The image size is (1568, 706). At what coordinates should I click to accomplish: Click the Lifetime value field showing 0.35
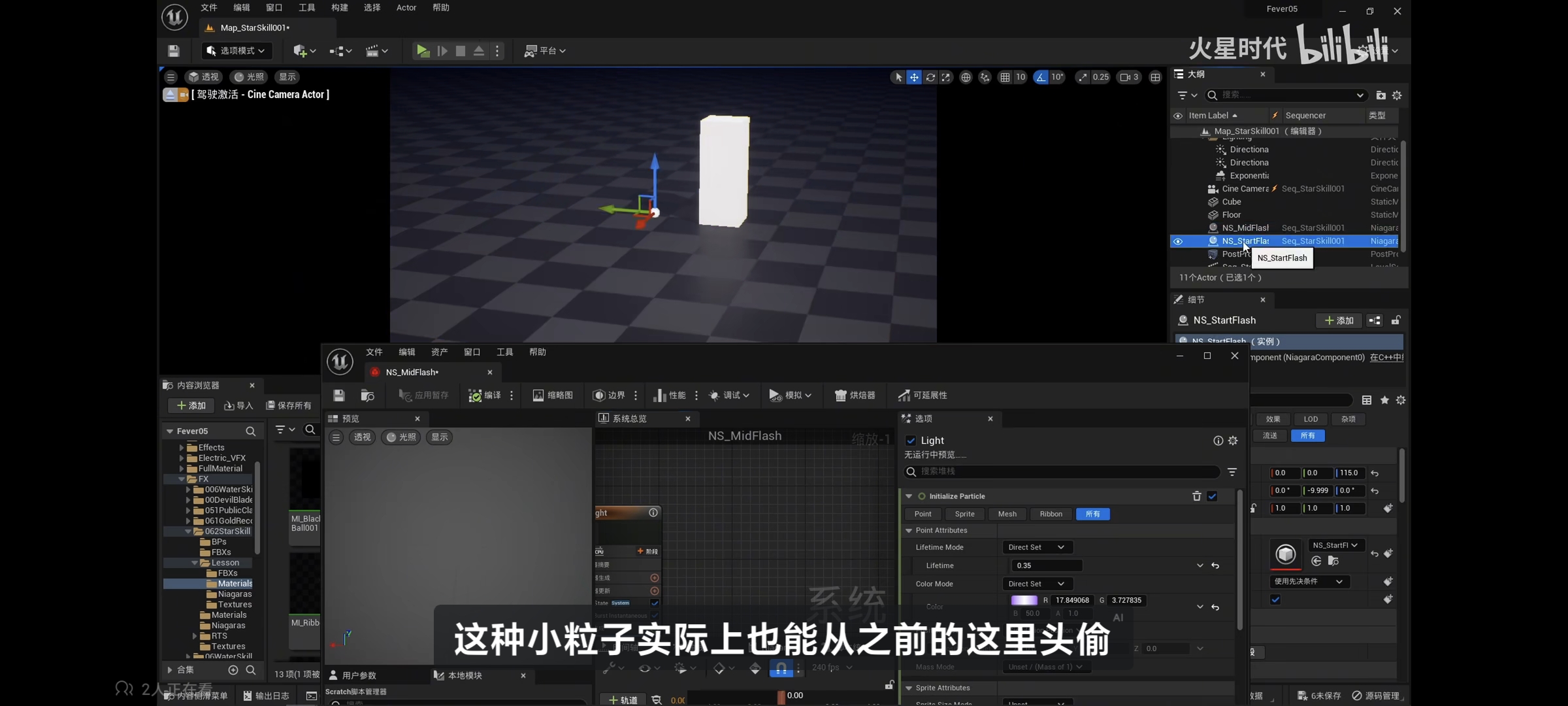point(1046,565)
